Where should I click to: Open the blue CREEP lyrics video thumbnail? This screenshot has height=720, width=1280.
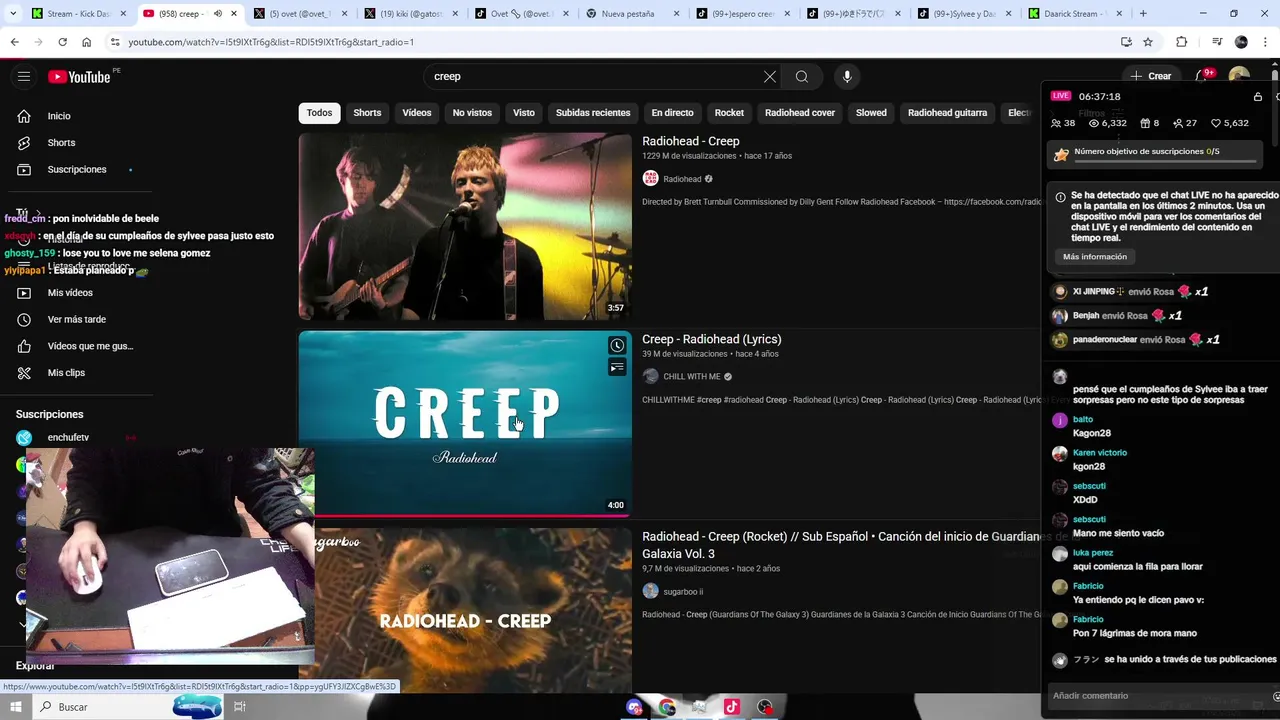click(x=465, y=423)
